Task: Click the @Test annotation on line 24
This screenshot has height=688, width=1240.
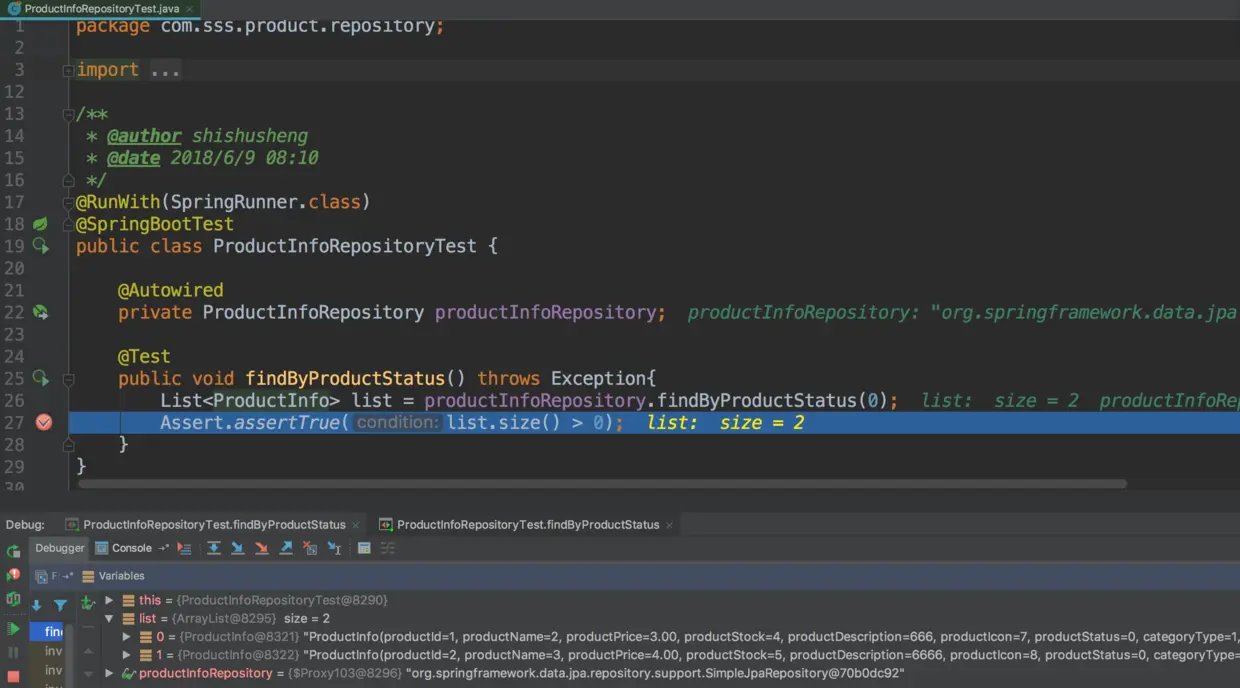Action: click(144, 356)
